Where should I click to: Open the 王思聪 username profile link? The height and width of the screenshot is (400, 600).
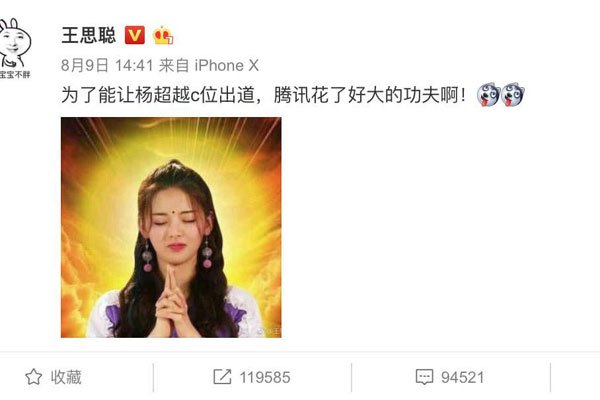click(x=88, y=35)
